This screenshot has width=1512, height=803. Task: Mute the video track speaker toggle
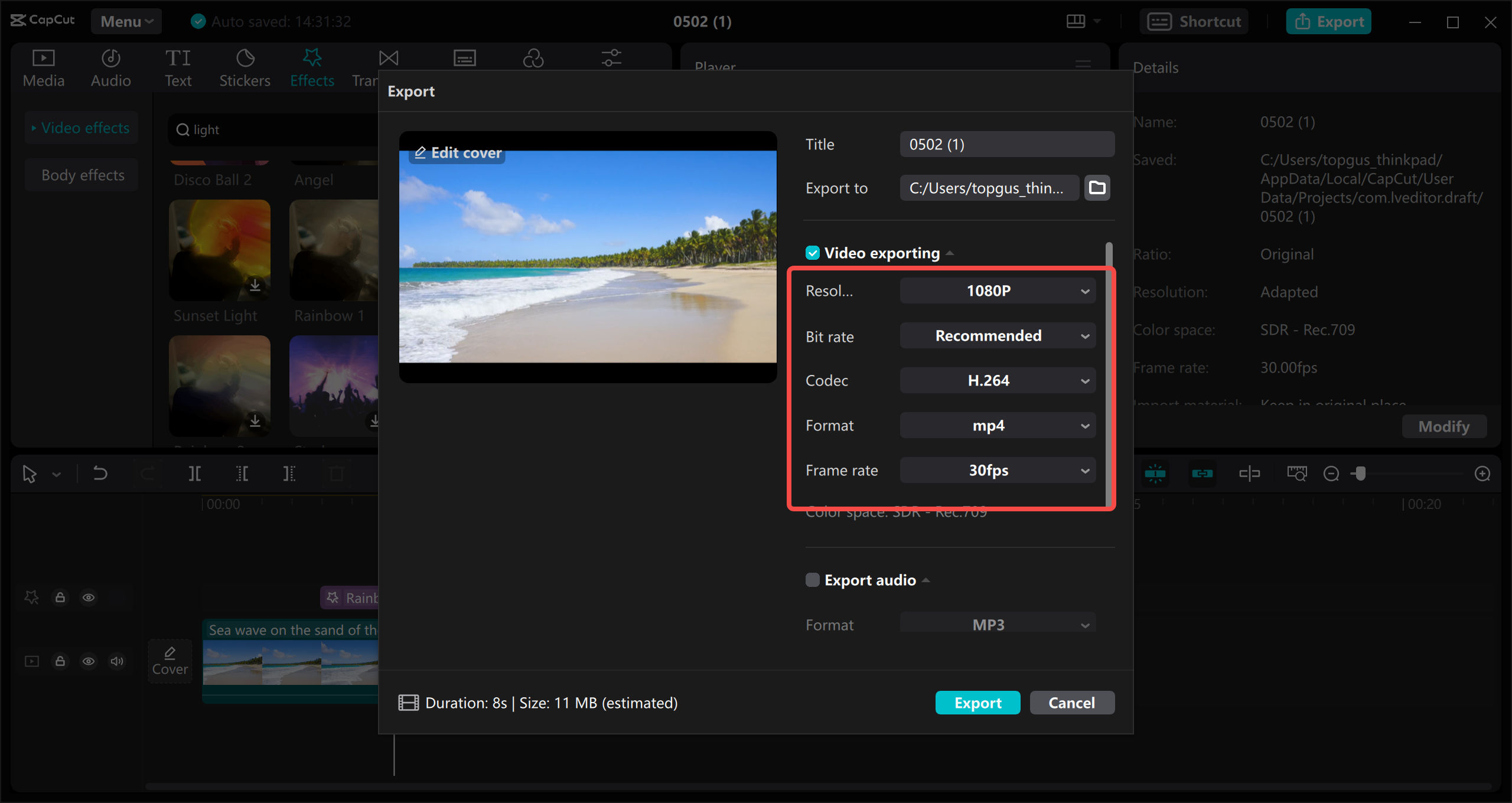pyautogui.click(x=116, y=661)
